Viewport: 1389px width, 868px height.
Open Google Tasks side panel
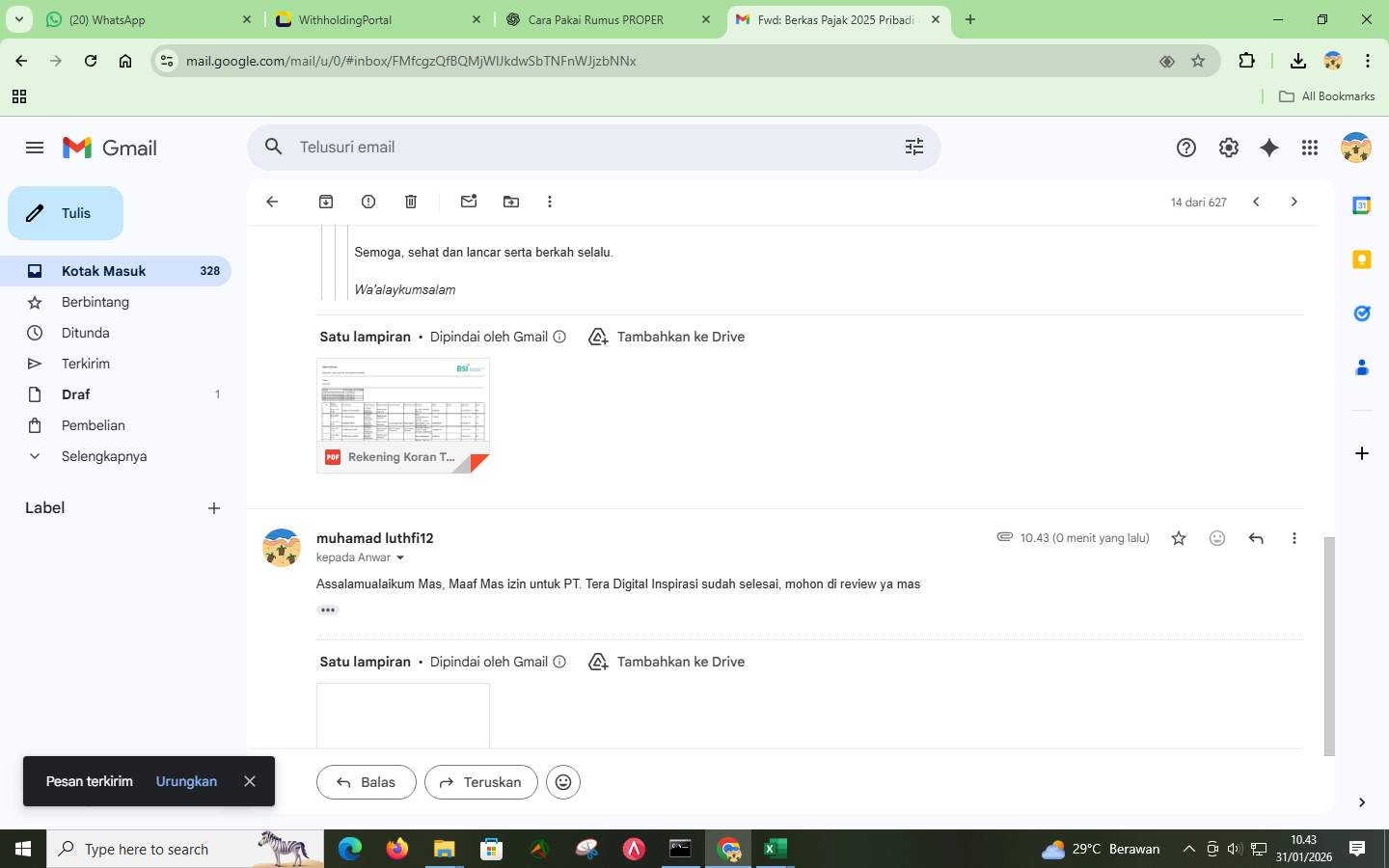click(x=1360, y=312)
